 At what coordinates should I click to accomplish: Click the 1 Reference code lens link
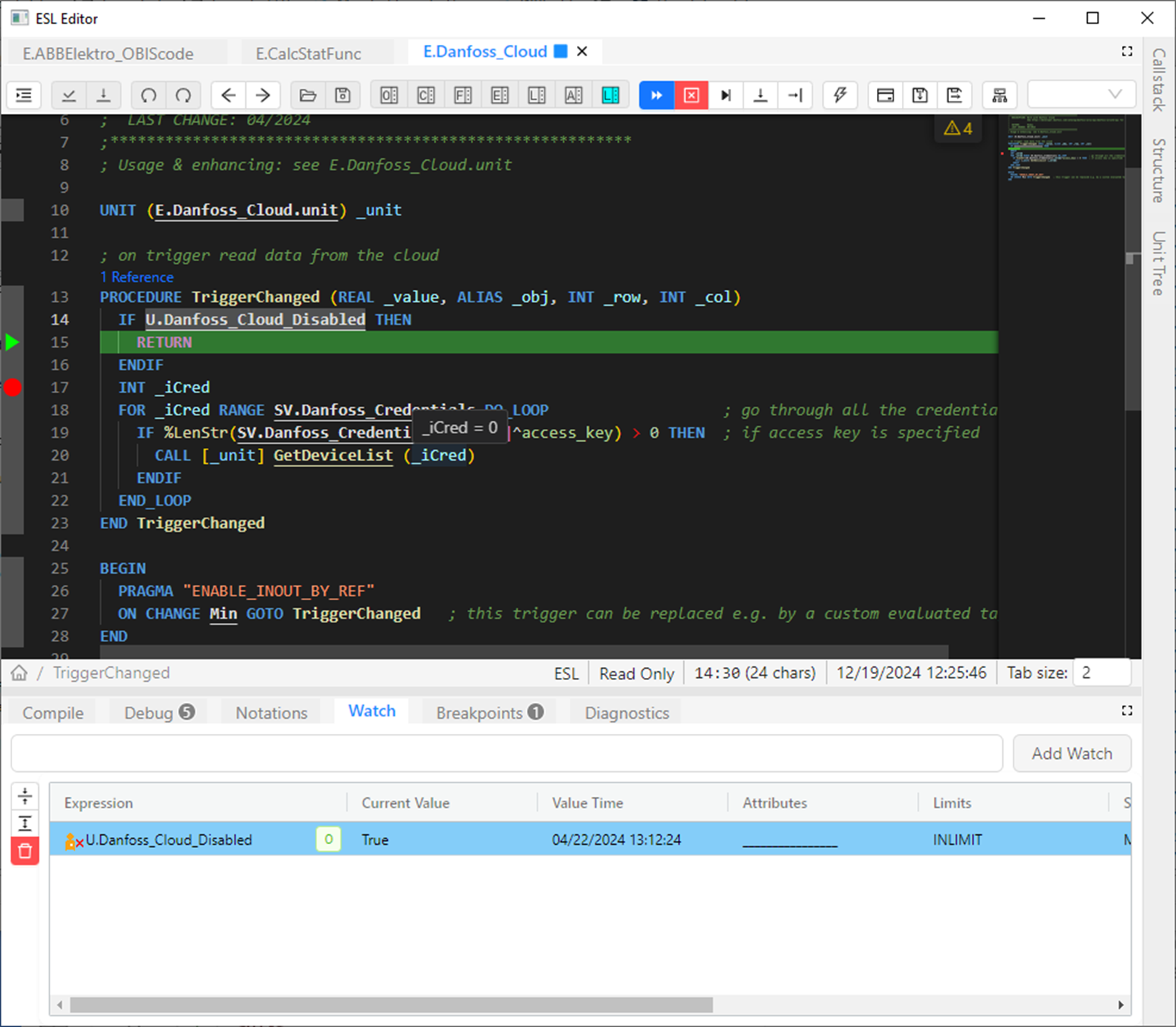click(137, 277)
